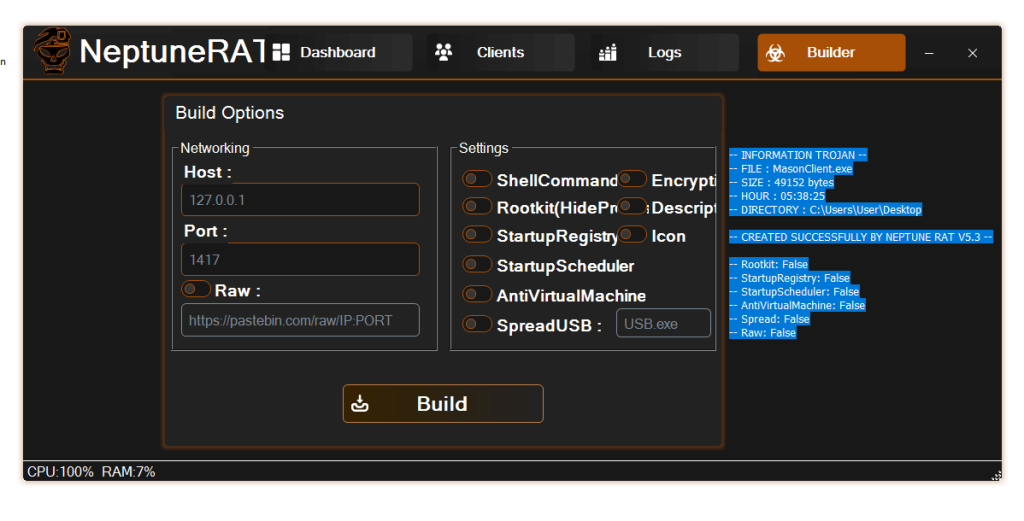Toggle the StartupScheduler switch
The image size is (1024, 521).
click(x=477, y=265)
